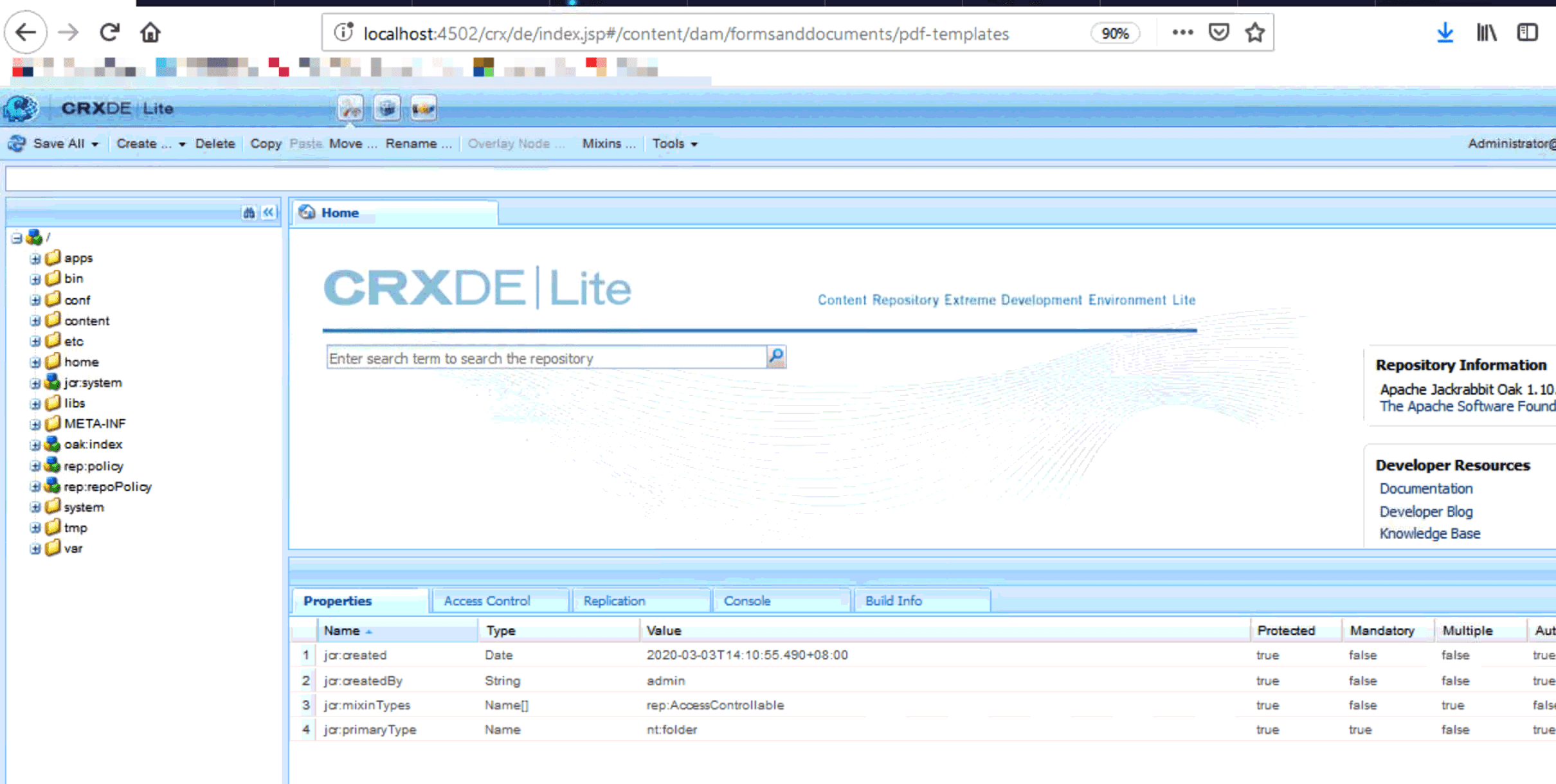Click the repository search input field
Image resolution: width=1556 pixels, height=784 pixels.
tap(547, 357)
